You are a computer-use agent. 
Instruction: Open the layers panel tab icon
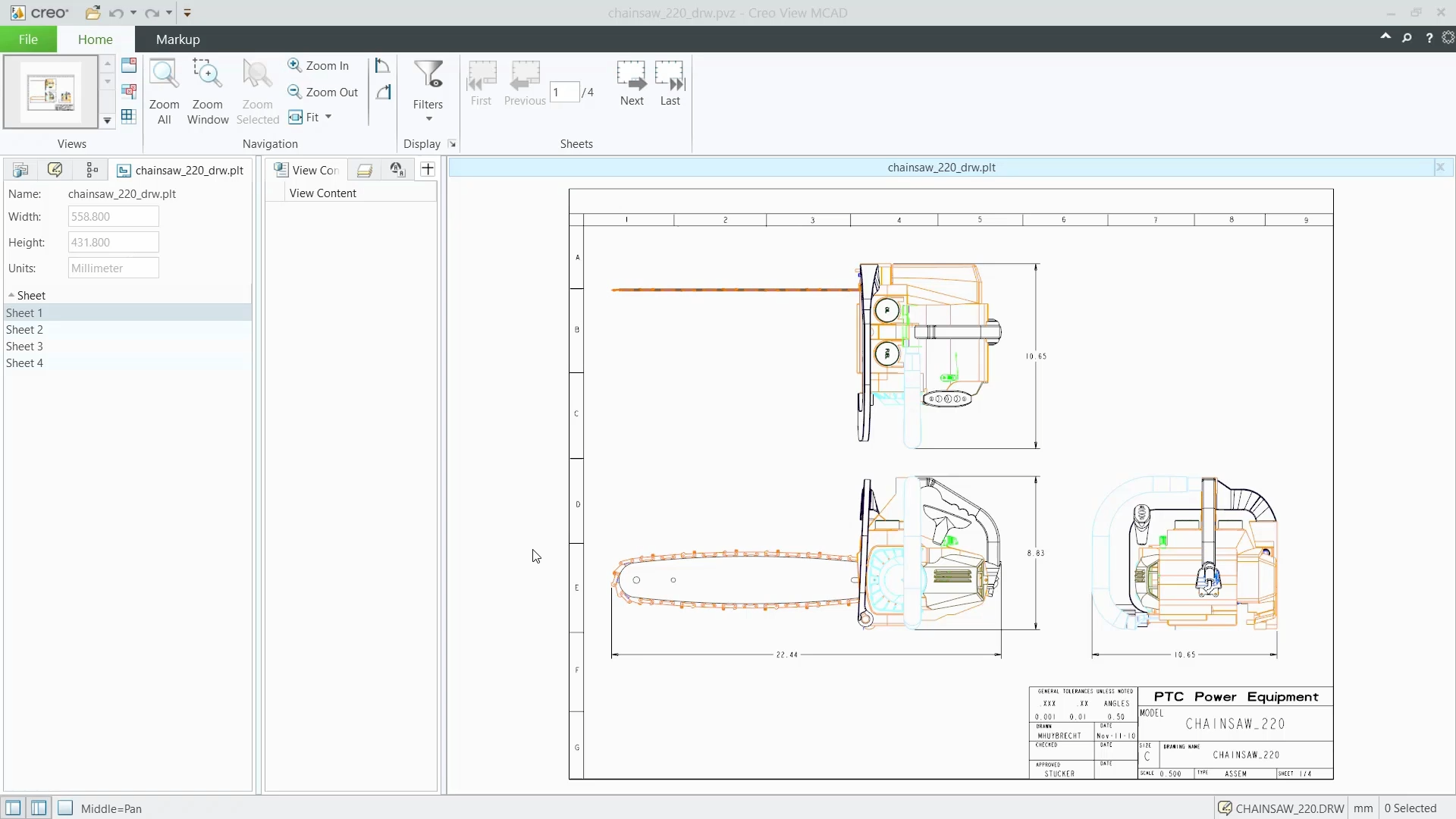pos(365,170)
